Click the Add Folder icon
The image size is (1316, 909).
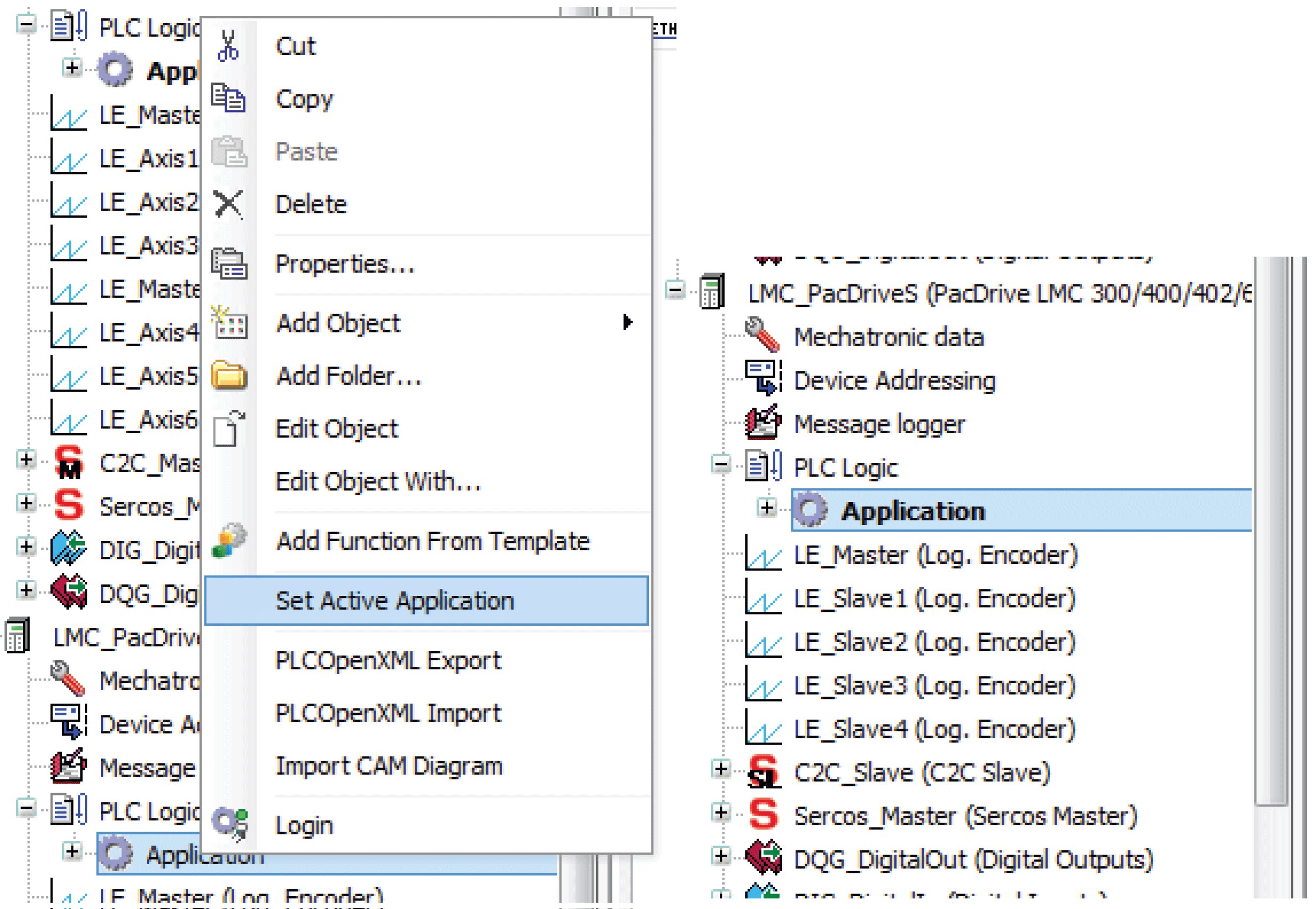click(x=229, y=376)
